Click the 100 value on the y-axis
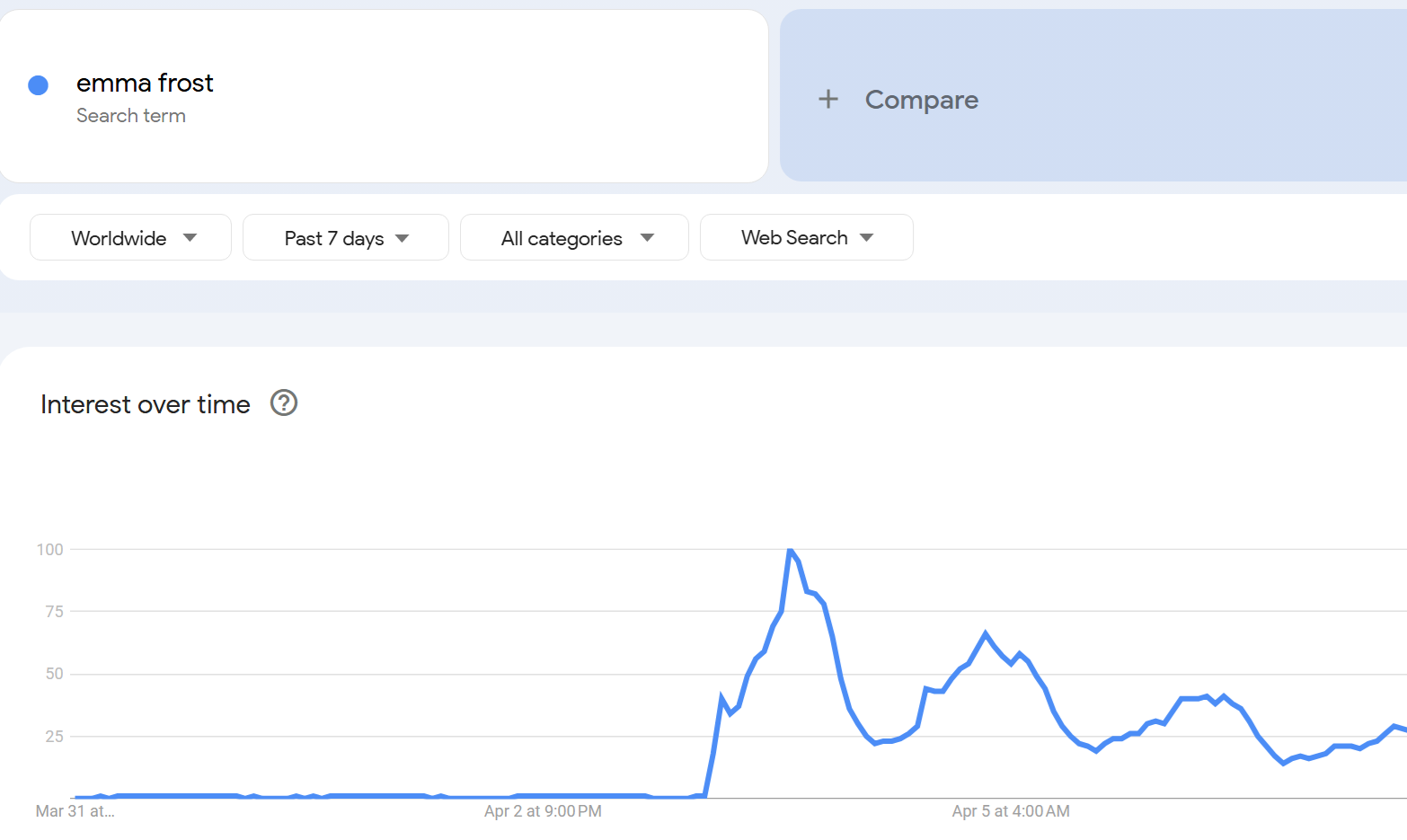The width and height of the screenshot is (1407, 840). [x=50, y=550]
